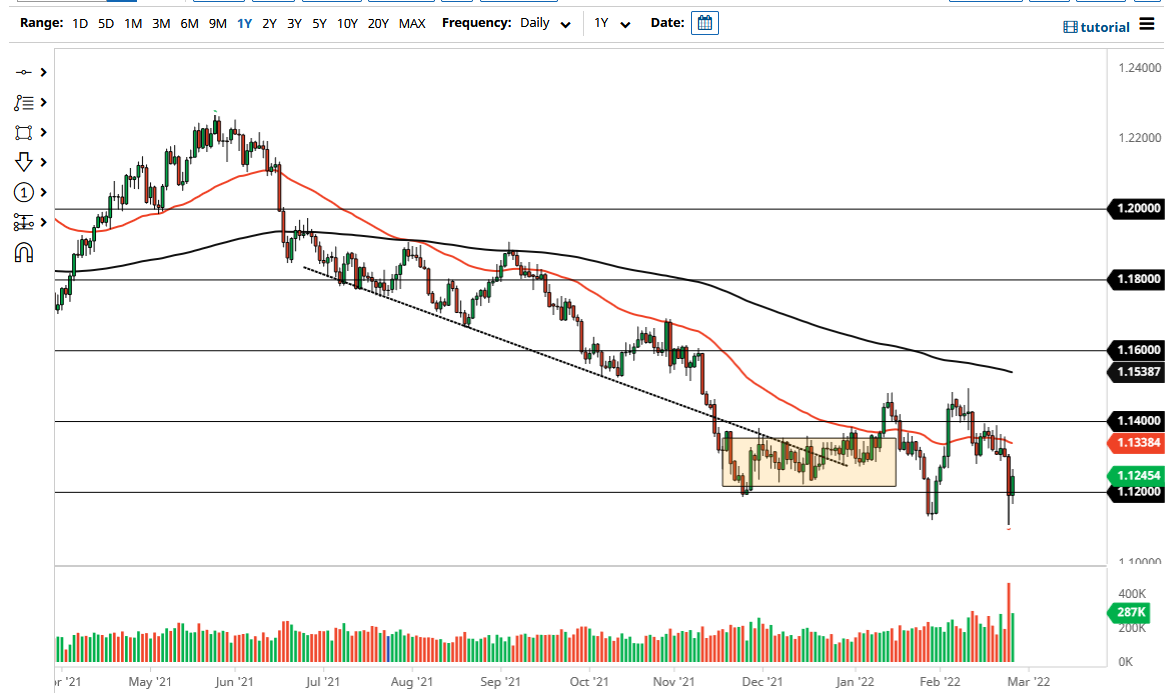
Task: Set the chart range to MAX
Action: pos(412,23)
